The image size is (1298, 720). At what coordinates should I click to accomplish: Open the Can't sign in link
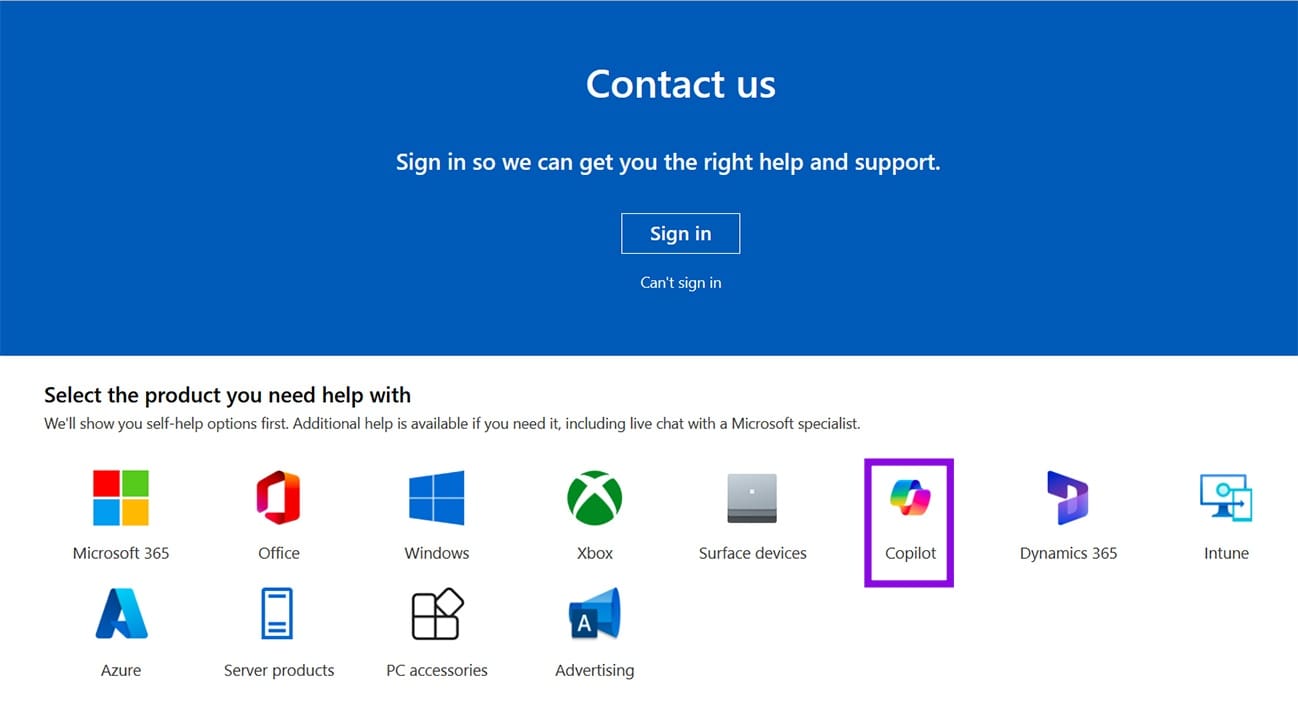point(680,283)
